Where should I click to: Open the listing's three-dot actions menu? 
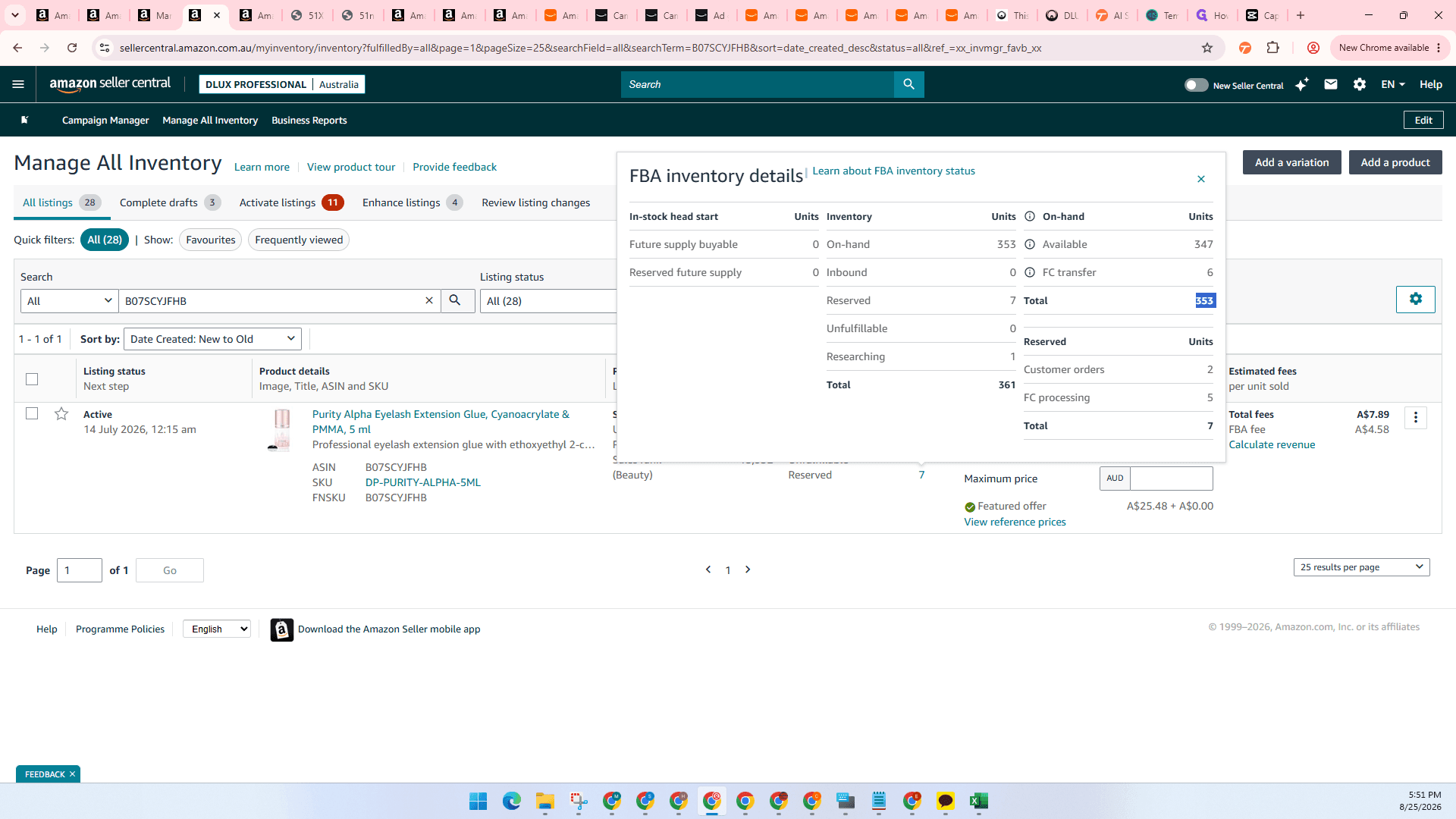pyautogui.click(x=1415, y=417)
